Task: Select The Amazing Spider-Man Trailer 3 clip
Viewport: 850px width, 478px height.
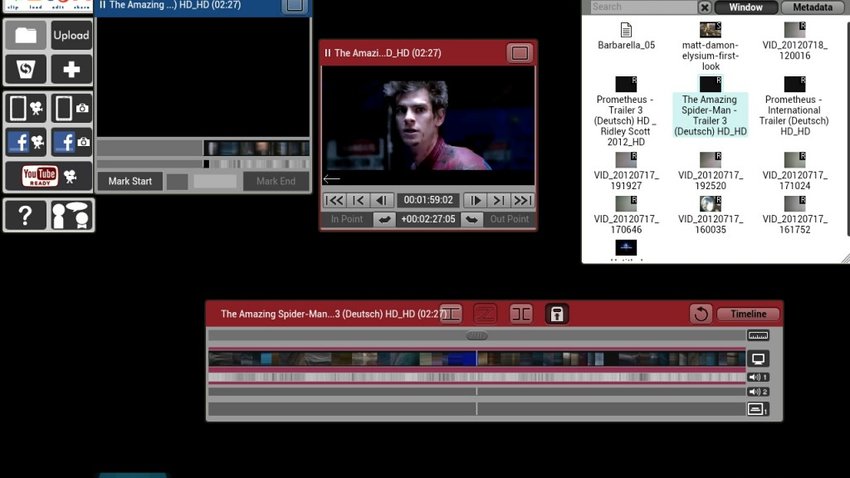Action: coord(710,107)
